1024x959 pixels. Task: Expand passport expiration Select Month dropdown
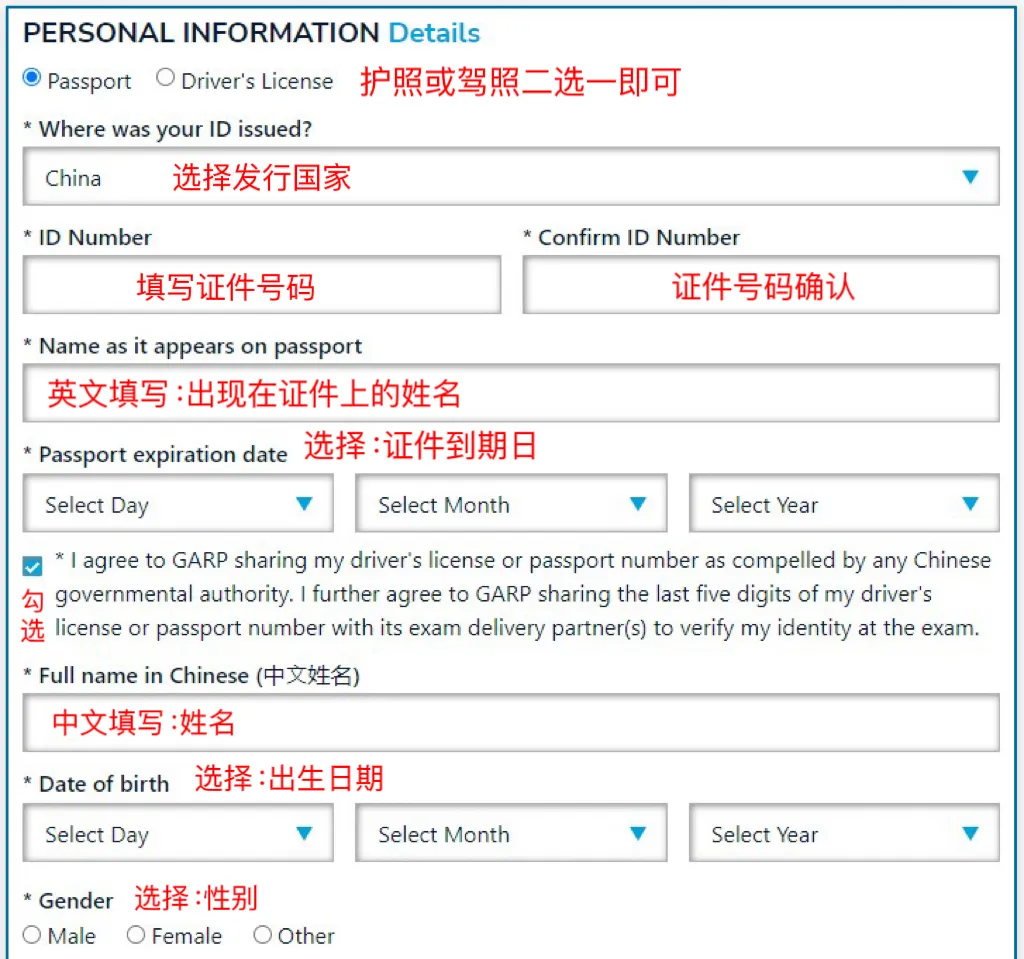(511, 504)
